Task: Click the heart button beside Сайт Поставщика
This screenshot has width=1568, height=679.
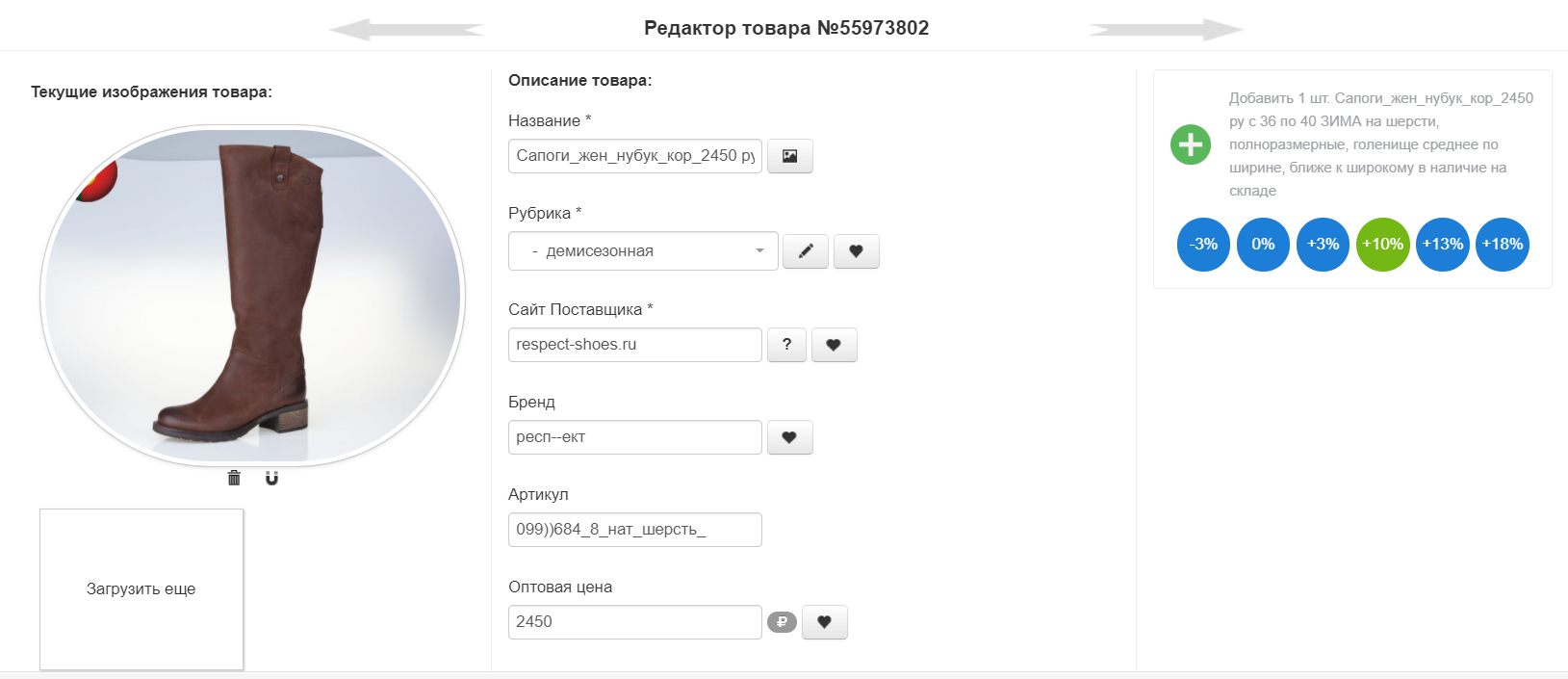Action: tap(834, 345)
